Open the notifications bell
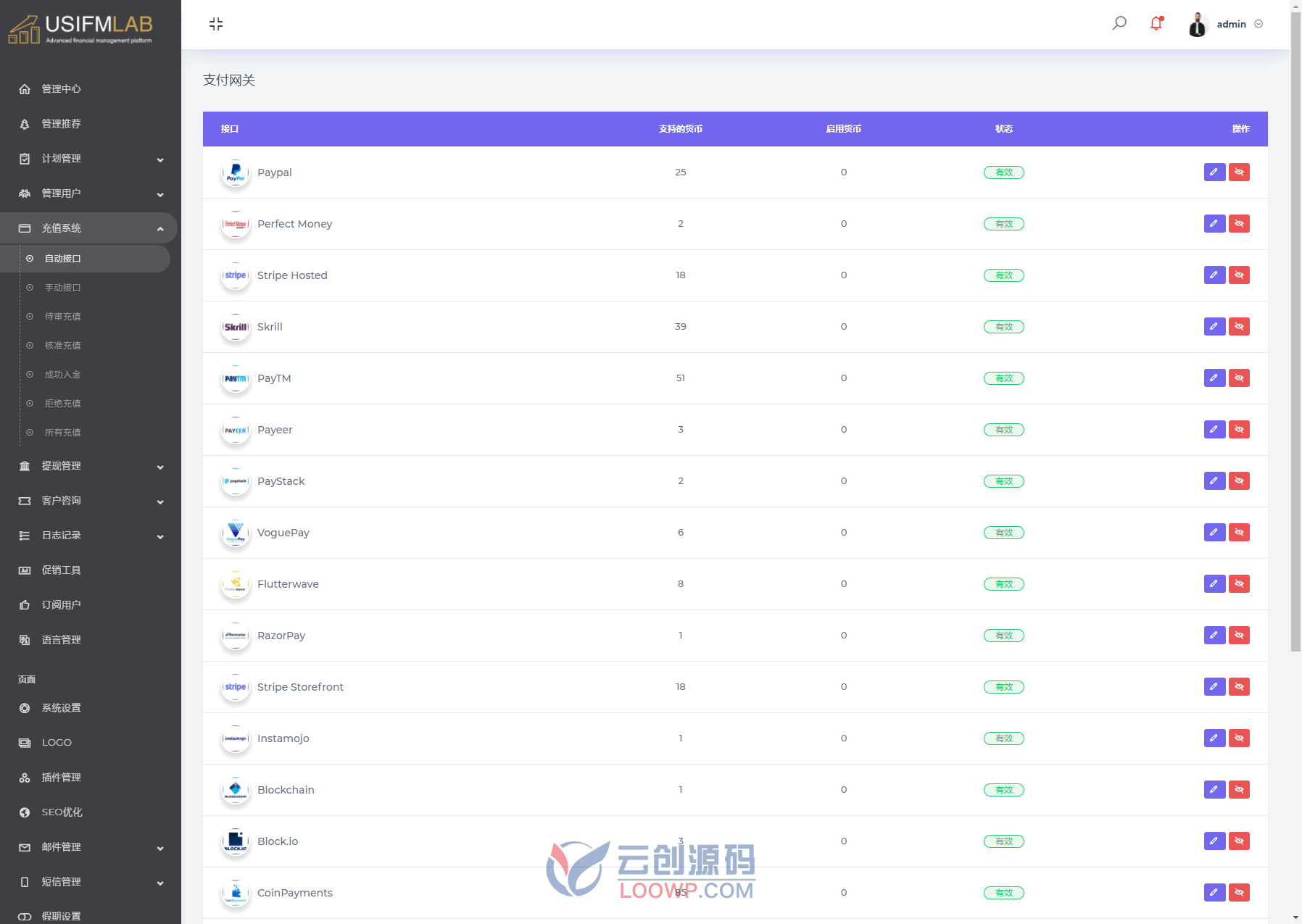The width and height of the screenshot is (1302, 924). tap(1156, 23)
